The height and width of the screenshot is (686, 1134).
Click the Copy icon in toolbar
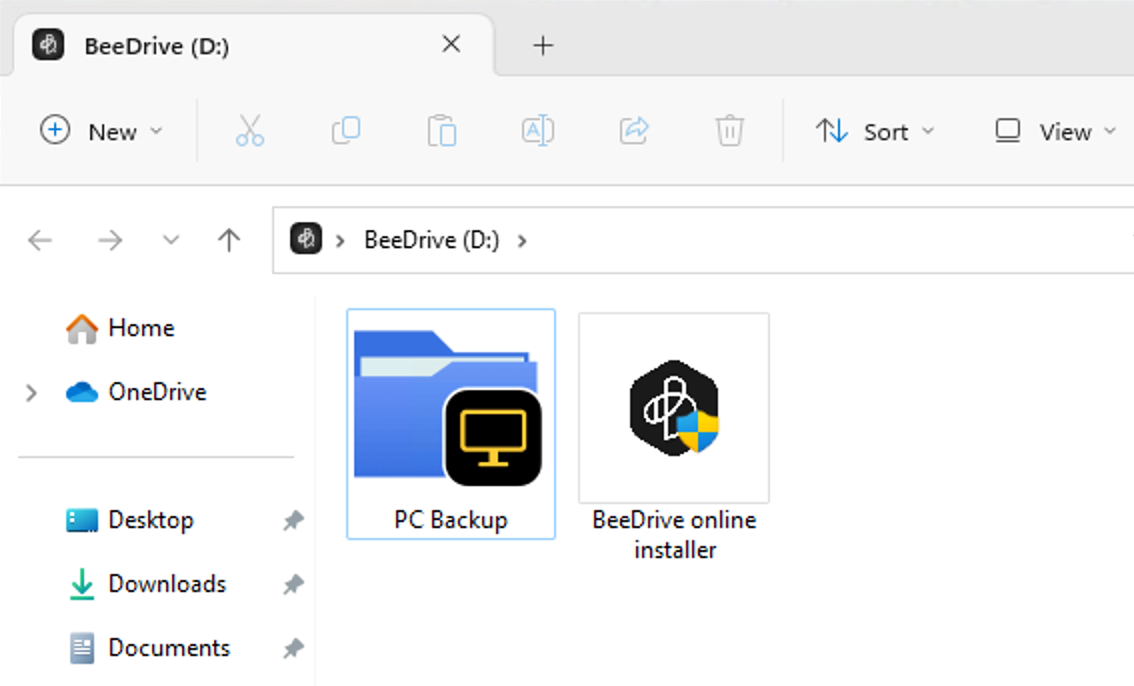[x=346, y=131]
